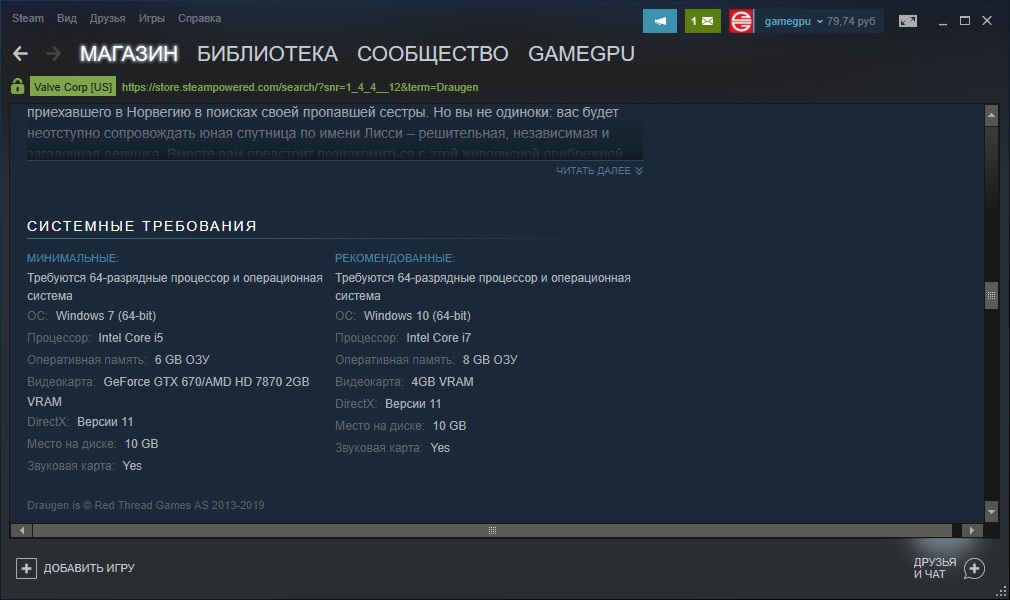Click the СИСТЕМНЫЕ ТРЕБОВАНИЯ heading

coord(142,226)
